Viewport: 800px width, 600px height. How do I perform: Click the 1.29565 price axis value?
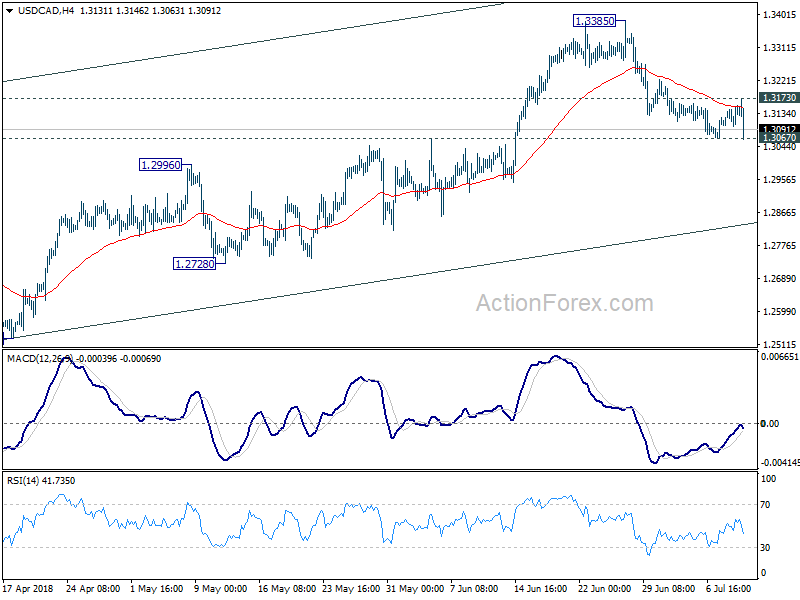point(779,180)
